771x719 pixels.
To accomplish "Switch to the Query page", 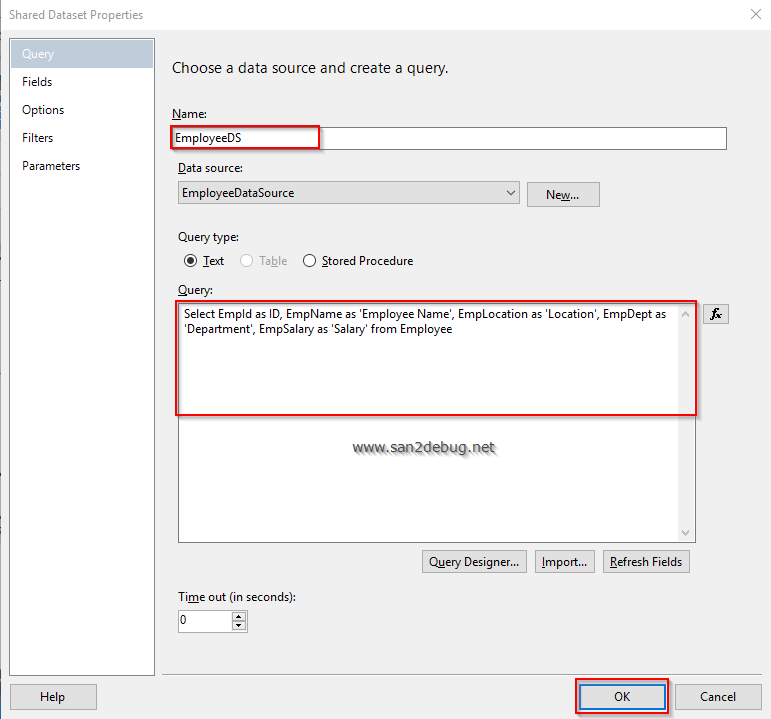I will (x=38, y=54).
